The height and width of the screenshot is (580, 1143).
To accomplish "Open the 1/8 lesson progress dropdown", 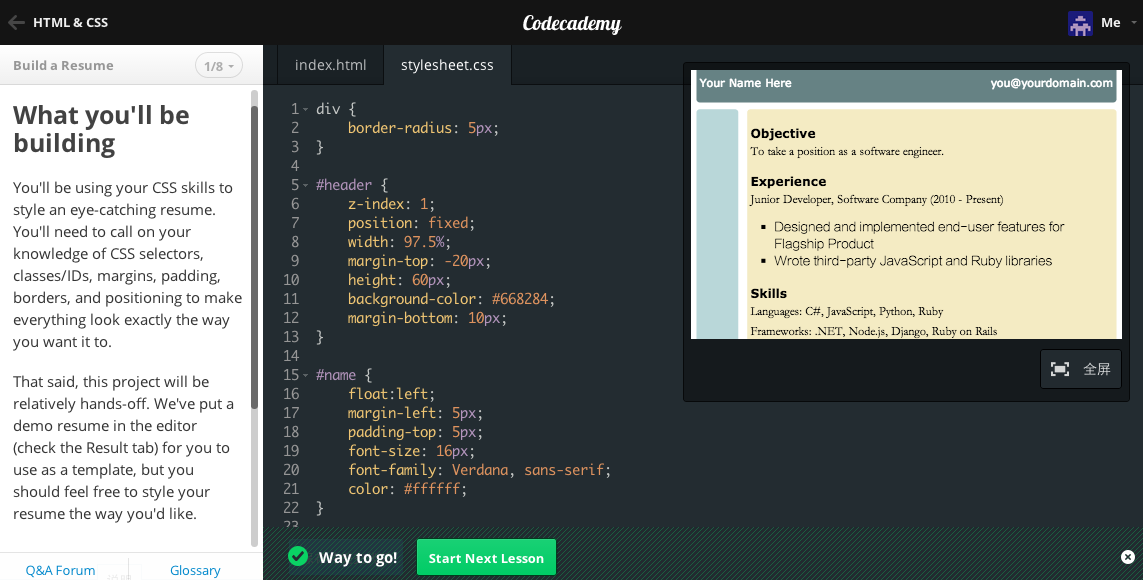I will tap(218, 65).
